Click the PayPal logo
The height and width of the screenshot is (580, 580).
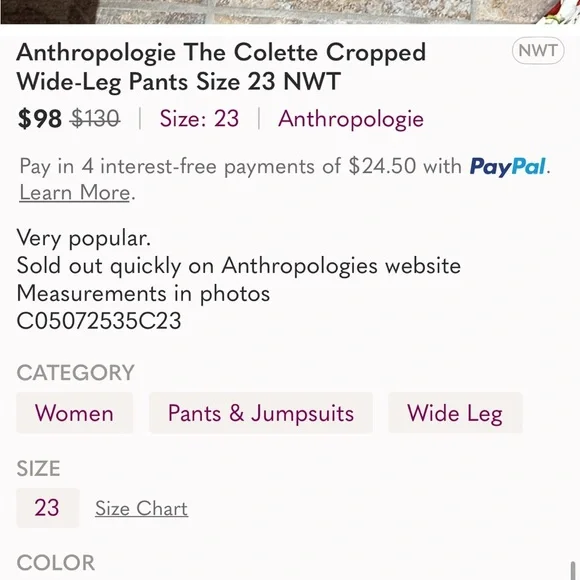[x=508, y=166]
